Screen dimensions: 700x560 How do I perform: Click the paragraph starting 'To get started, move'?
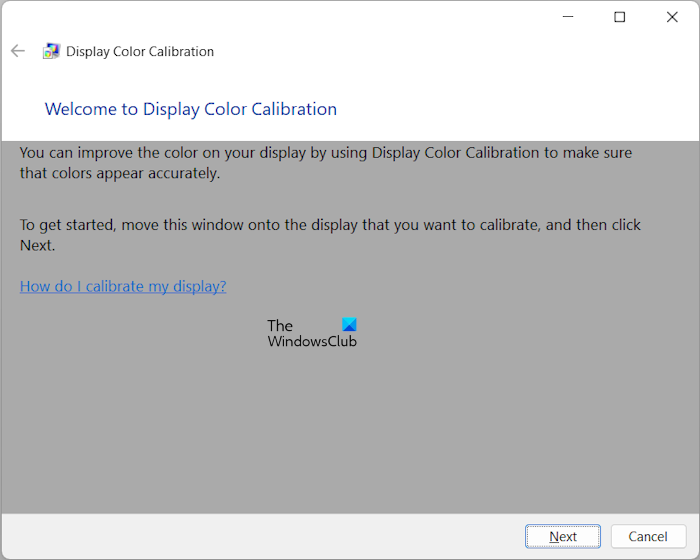tap(330, 234)
